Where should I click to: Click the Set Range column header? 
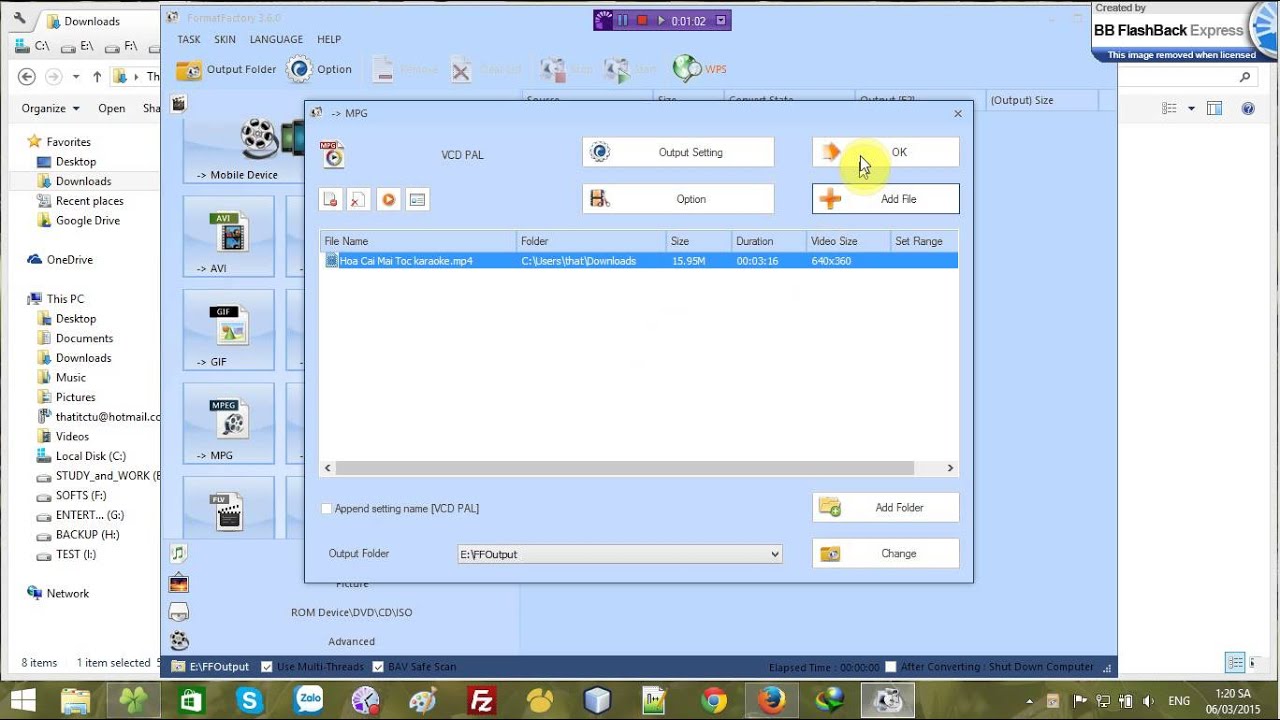[x=924, y=241]
